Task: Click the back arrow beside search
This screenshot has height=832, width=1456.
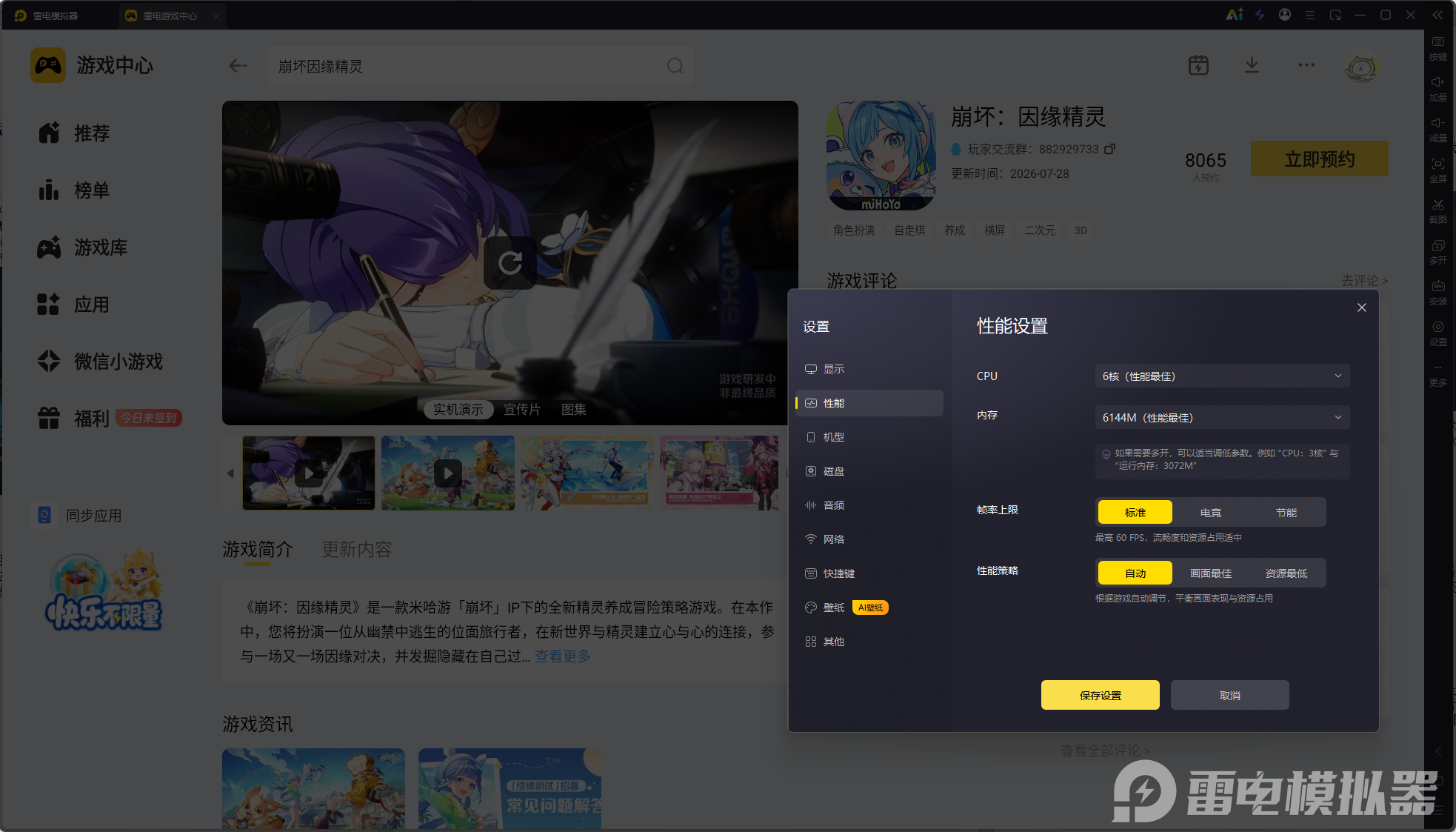Action: (238, 66)
